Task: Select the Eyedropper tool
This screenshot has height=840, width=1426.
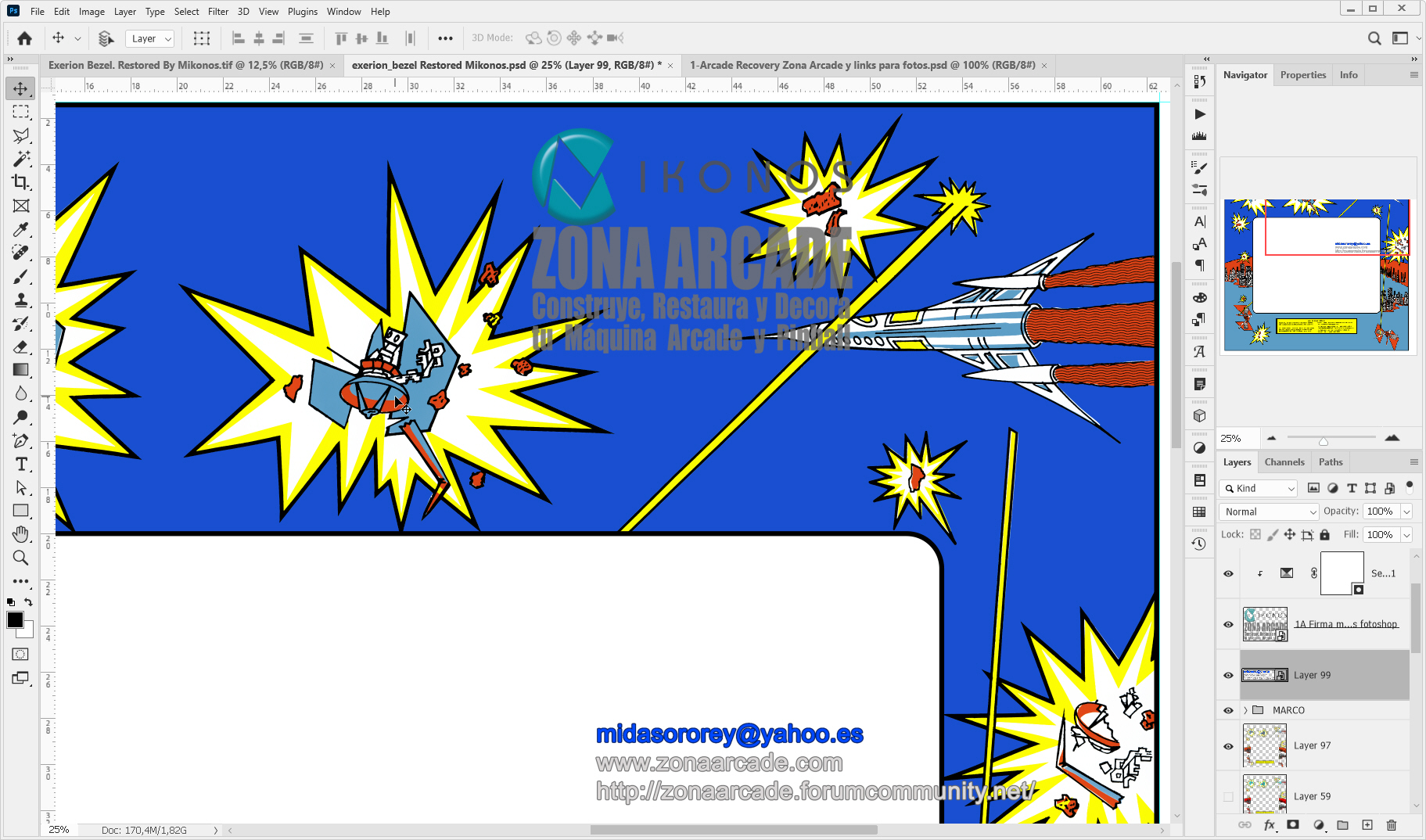Action: [21, 229]
